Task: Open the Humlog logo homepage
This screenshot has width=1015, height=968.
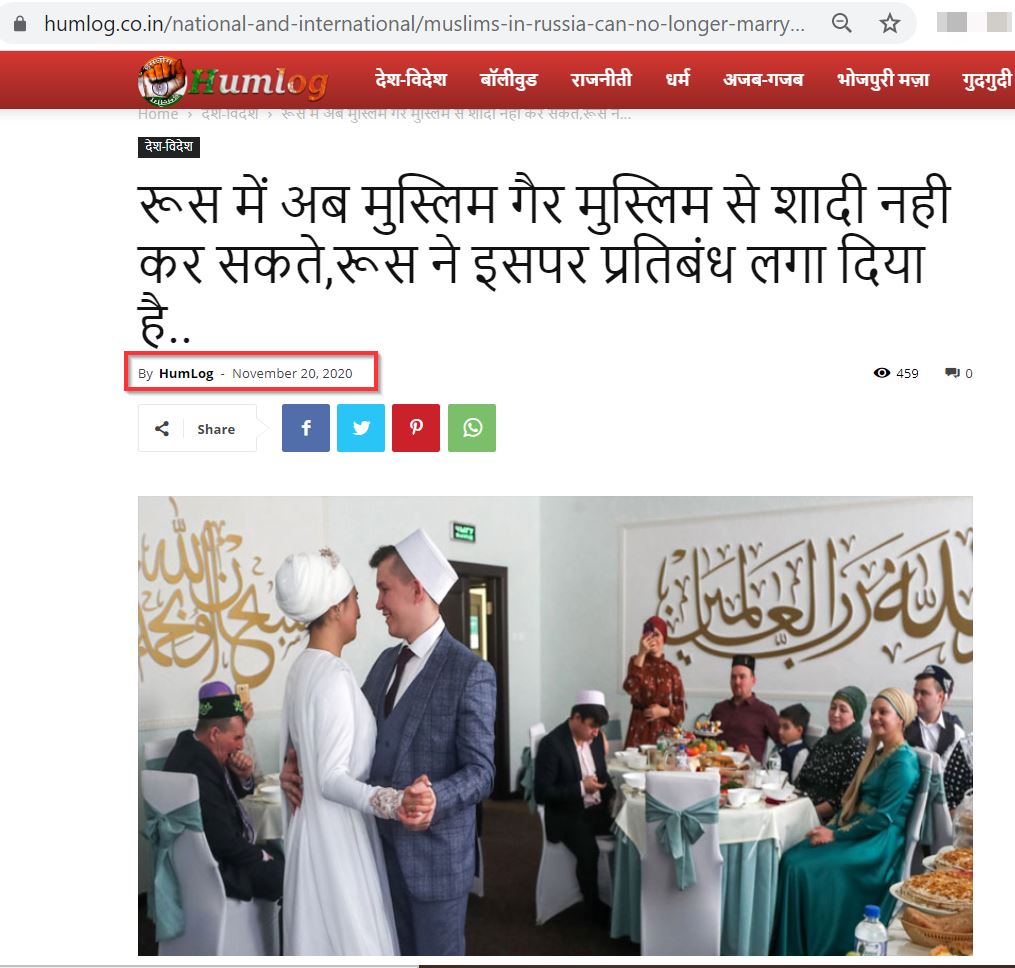Action: [x=233, y=80]
